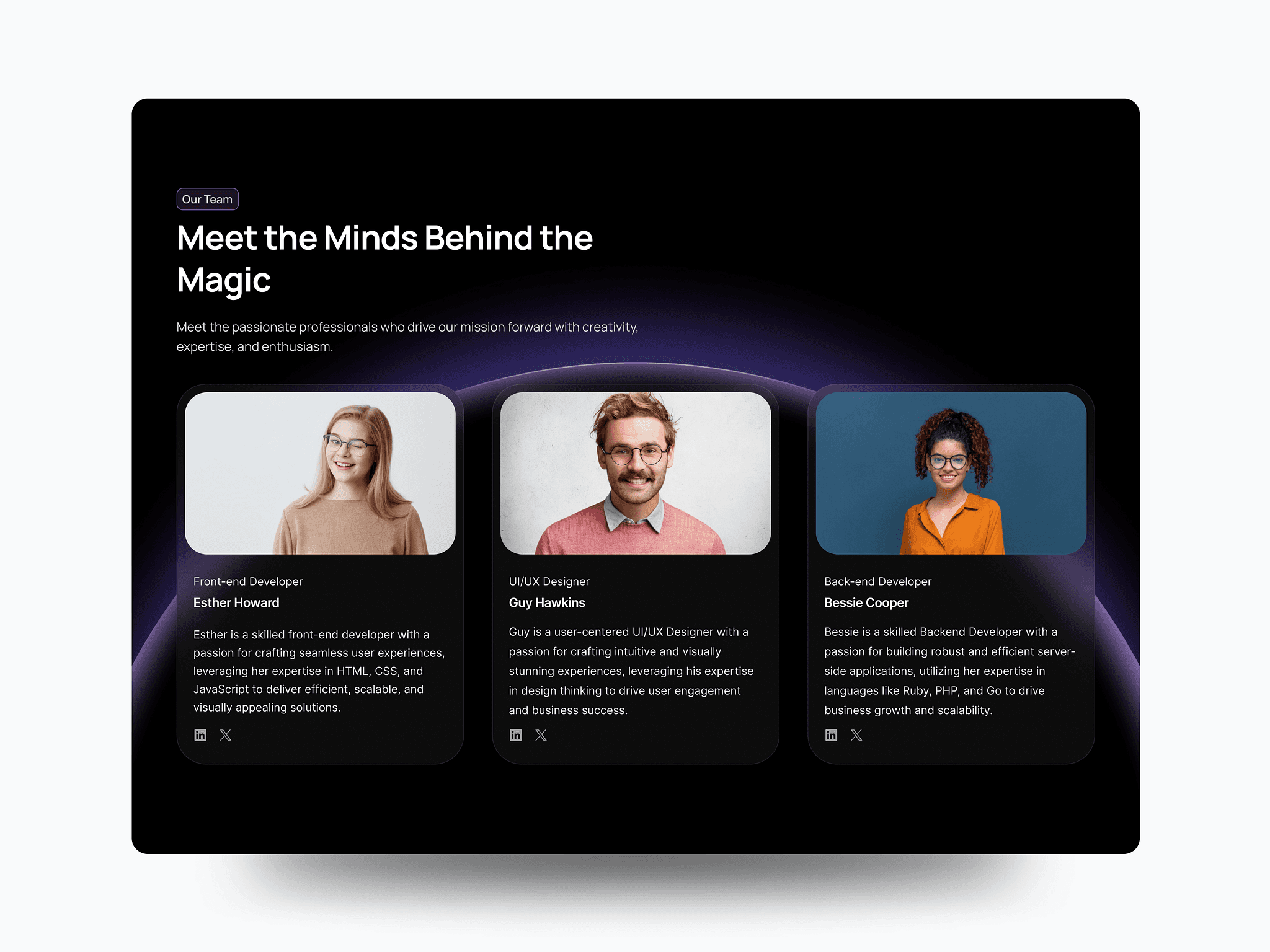Click the 'Our Team' badge label
The width and height of the screenshot is (1270, 952).
point(207,199)
